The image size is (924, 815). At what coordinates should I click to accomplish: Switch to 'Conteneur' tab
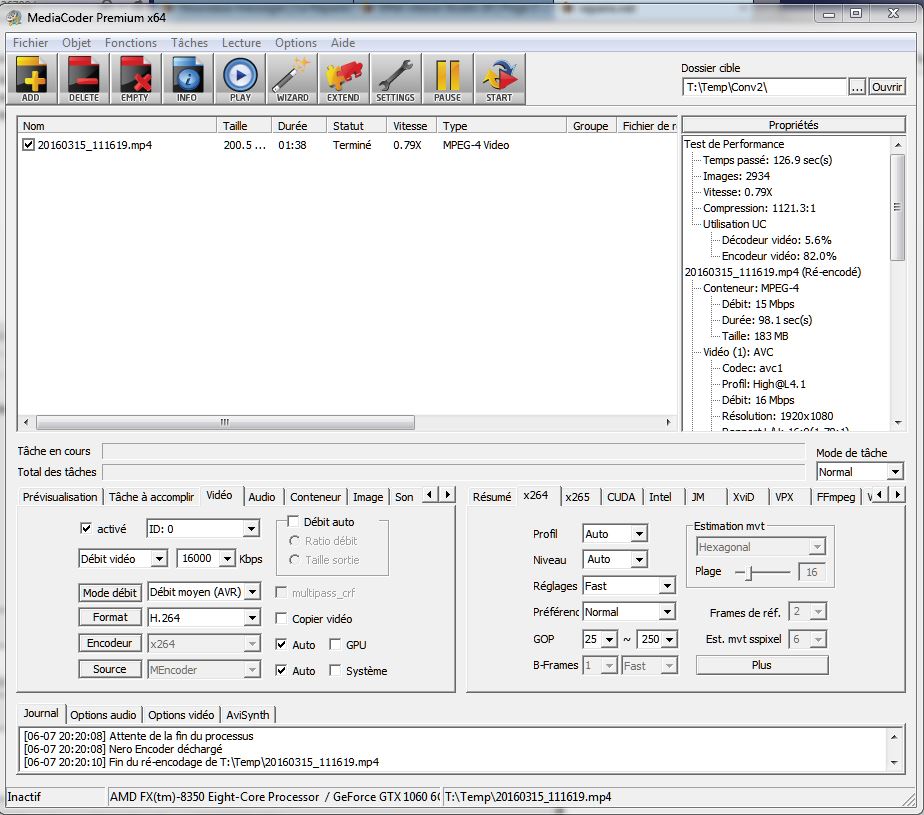coord(315,497)
